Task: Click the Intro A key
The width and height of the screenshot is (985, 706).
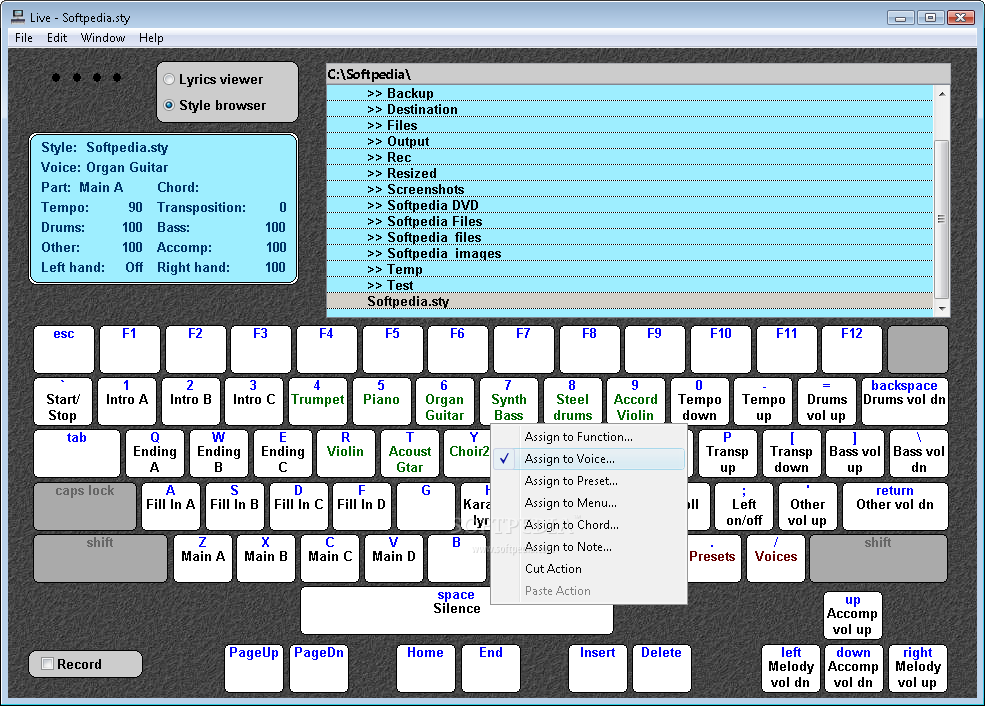Action: pyautogui.click(x=127, y=401)
